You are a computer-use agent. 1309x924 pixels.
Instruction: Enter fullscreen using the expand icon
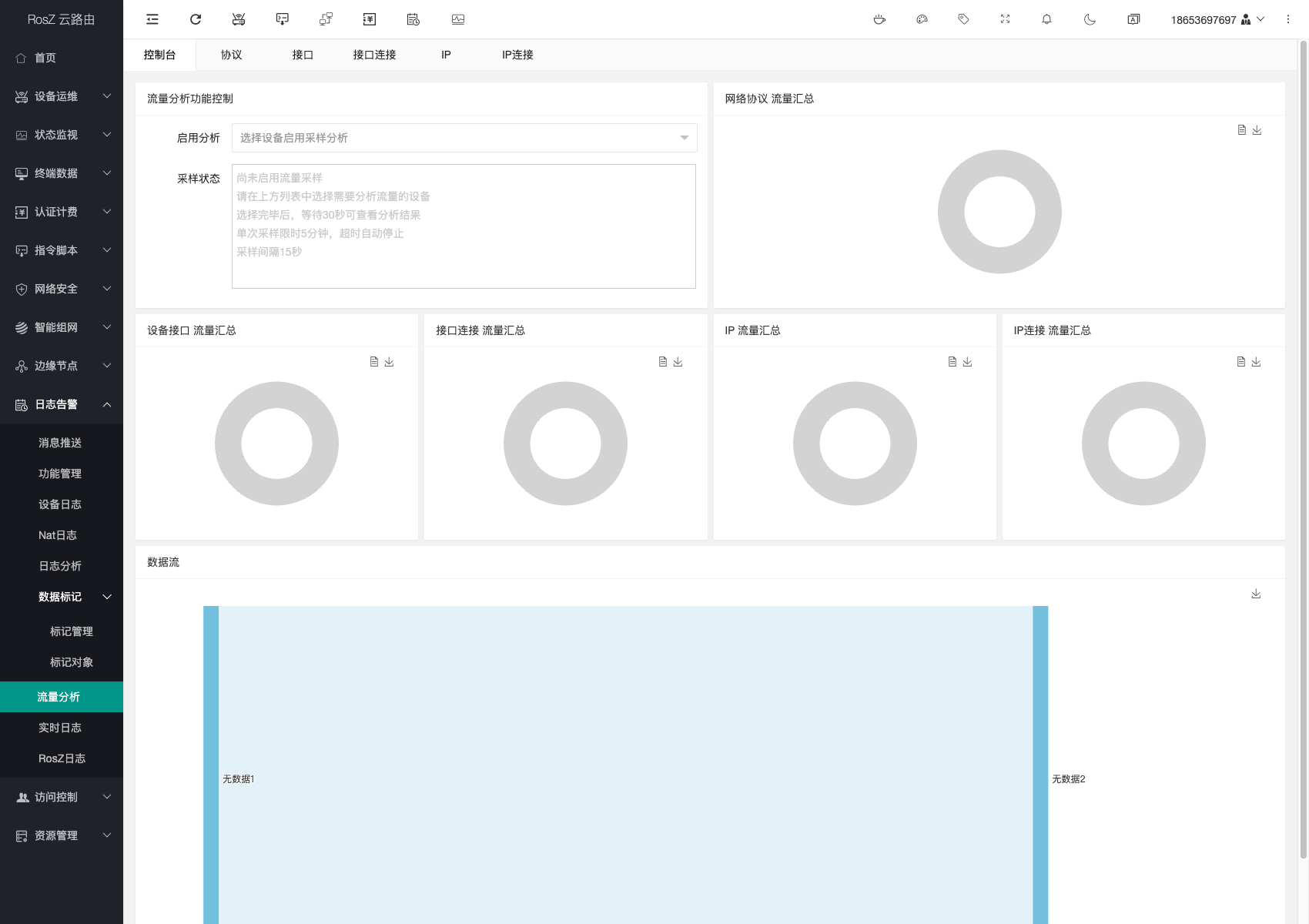1005,19
